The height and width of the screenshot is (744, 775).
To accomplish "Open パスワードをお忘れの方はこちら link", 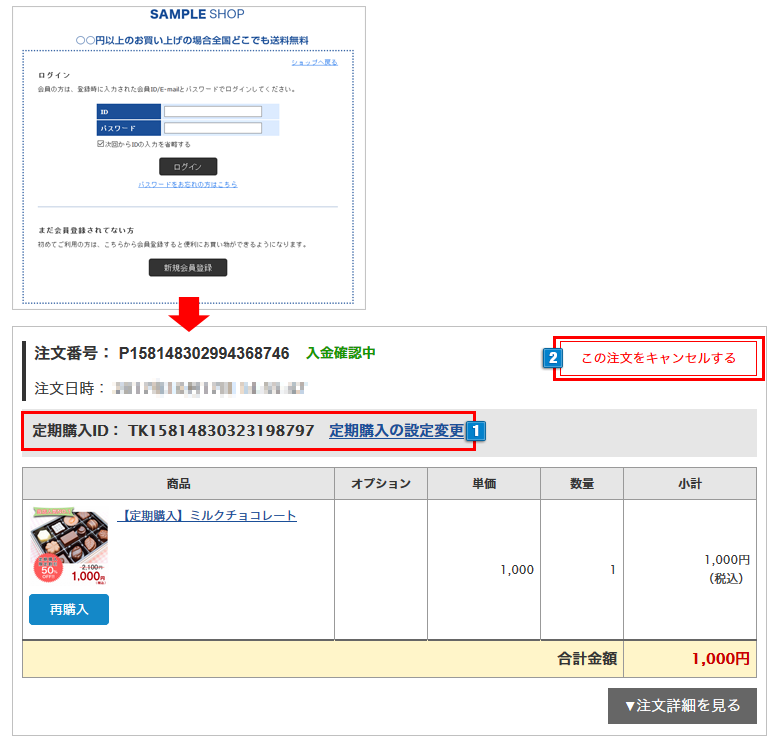I will point(188,184).
